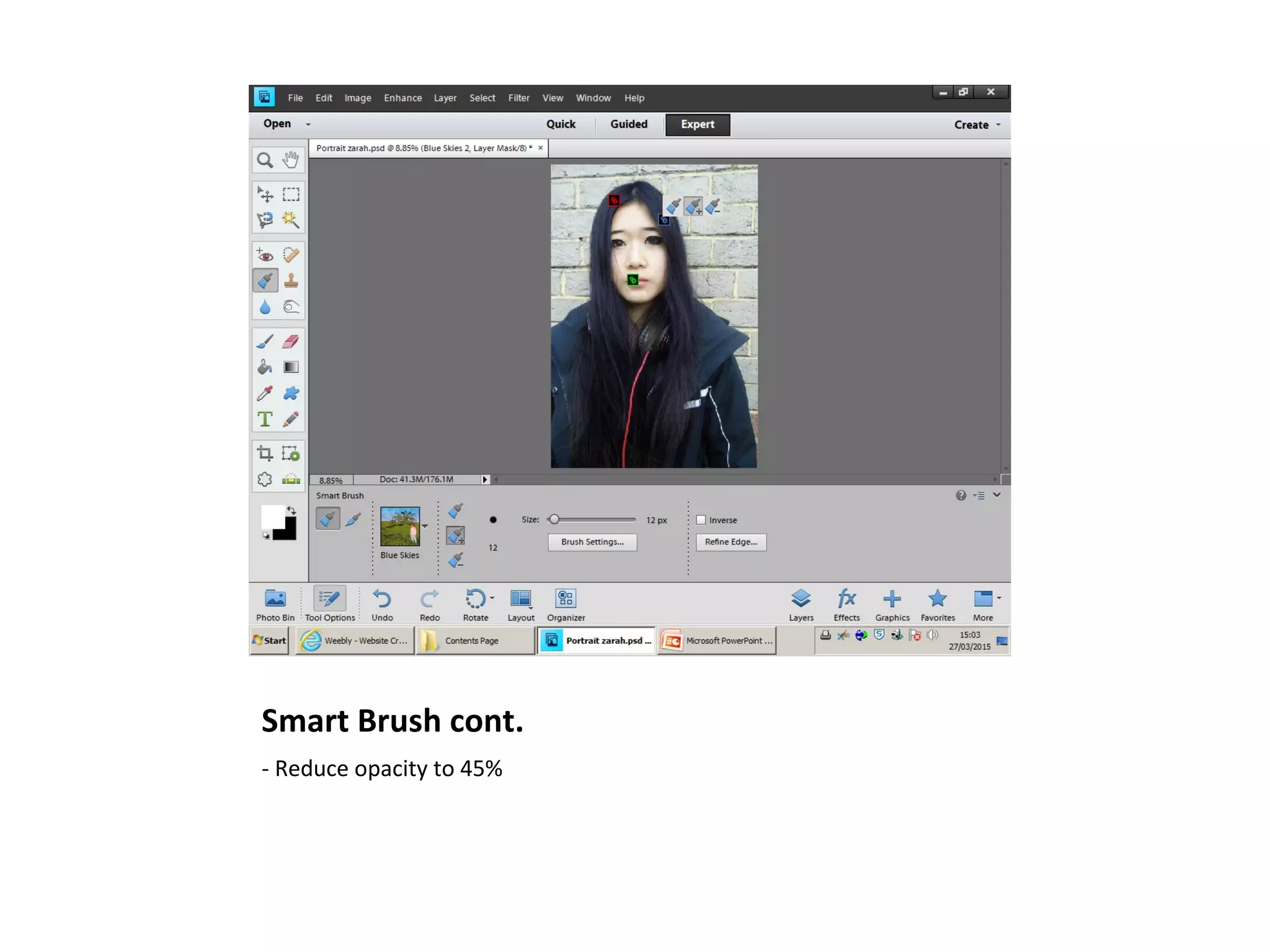Click the foreground white color swatch

click(272, 516)
